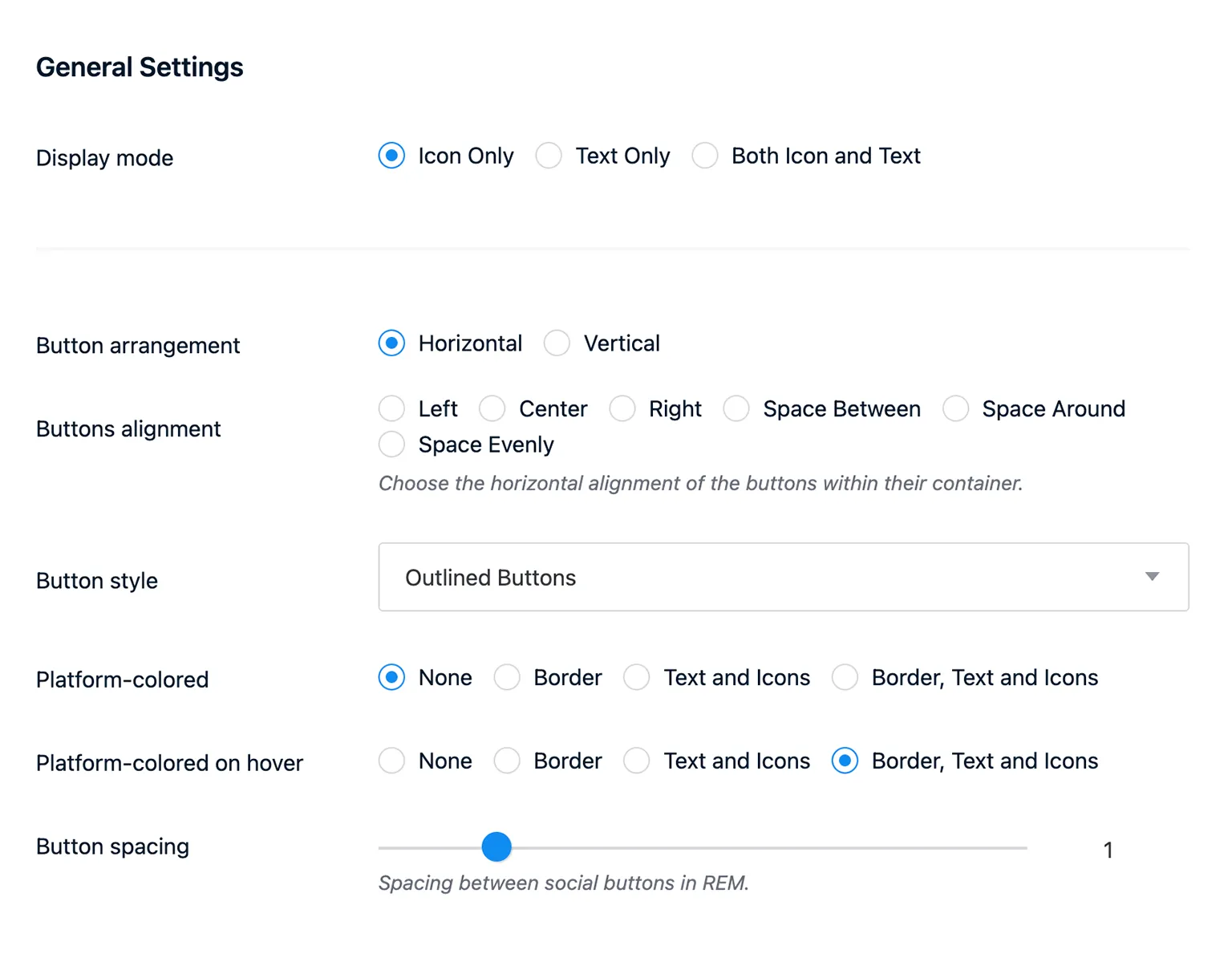Image resolution: width=1232 pixels, height=970 pixels.
Task: Set buttons alignment to Right
Action: (622, 408)
